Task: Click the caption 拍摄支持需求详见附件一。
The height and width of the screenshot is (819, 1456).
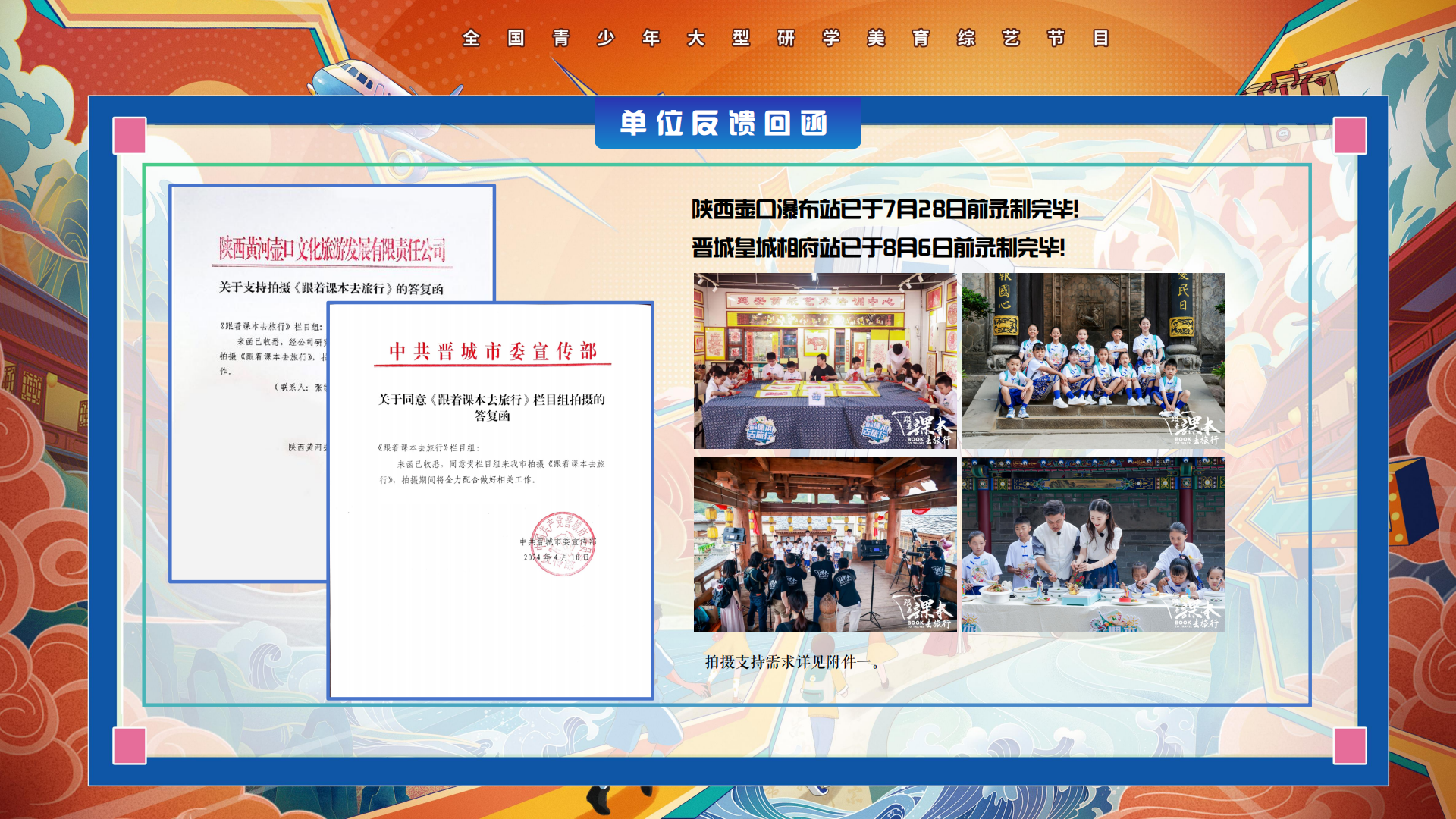Action: (x=795, y=662)
